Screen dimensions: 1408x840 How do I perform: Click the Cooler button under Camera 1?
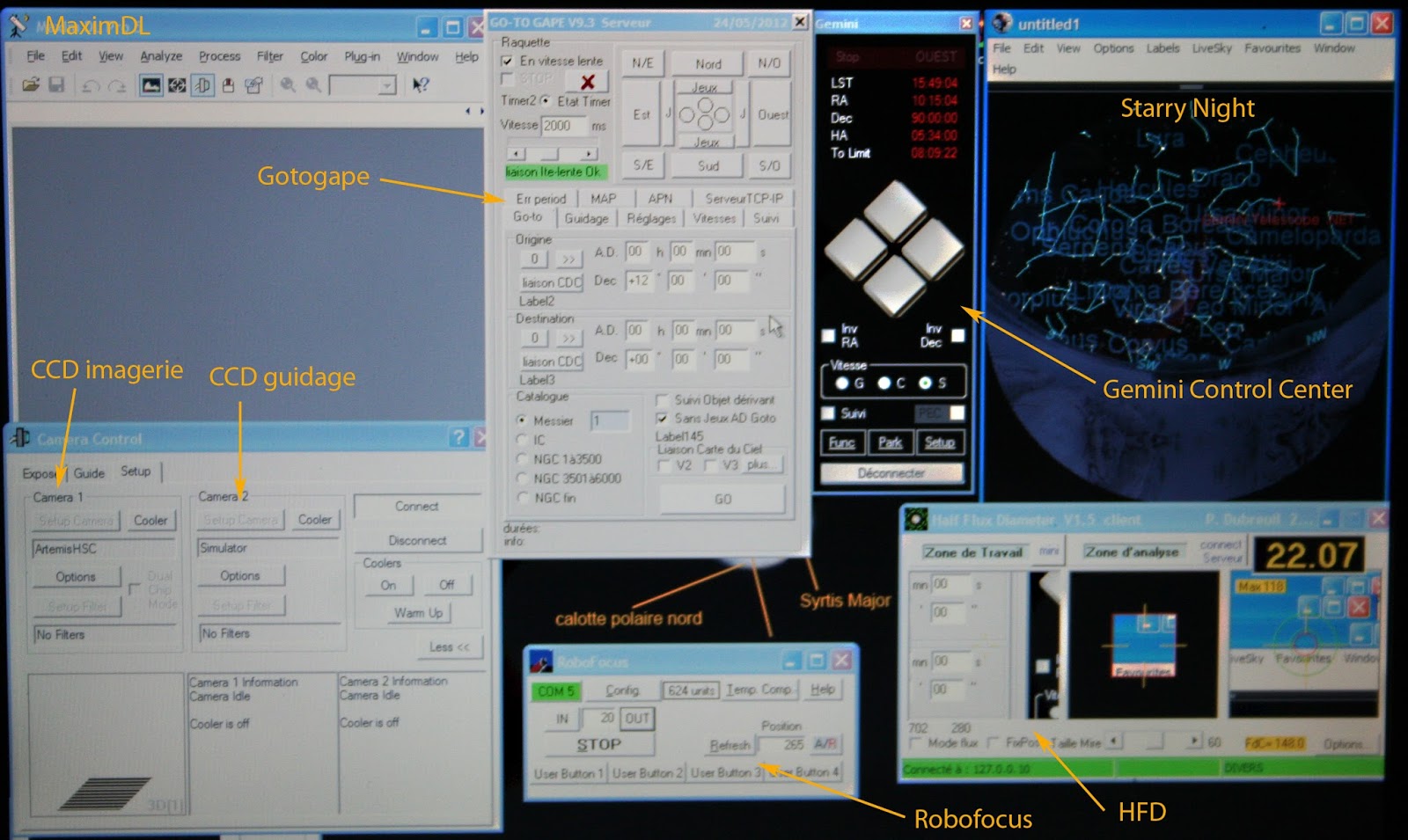click(x=150, y=521)
